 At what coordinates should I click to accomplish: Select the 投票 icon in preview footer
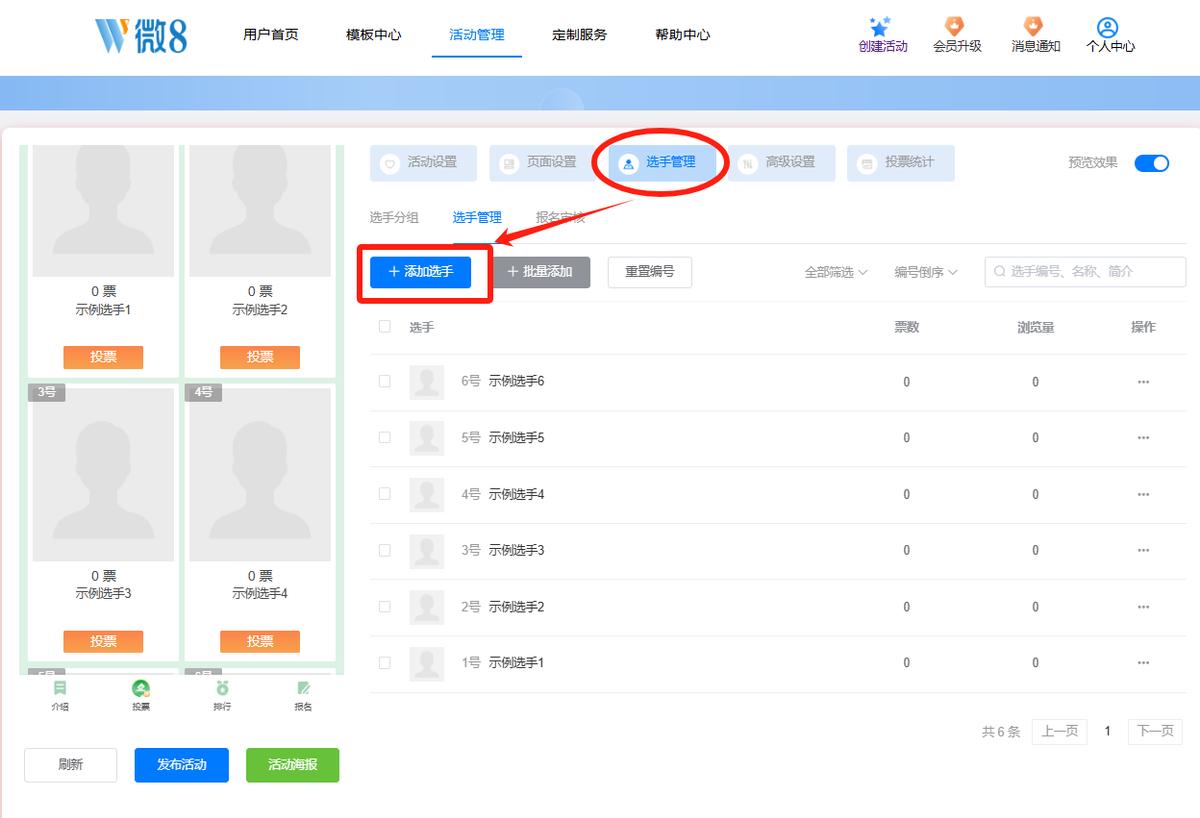coord(141,688)
